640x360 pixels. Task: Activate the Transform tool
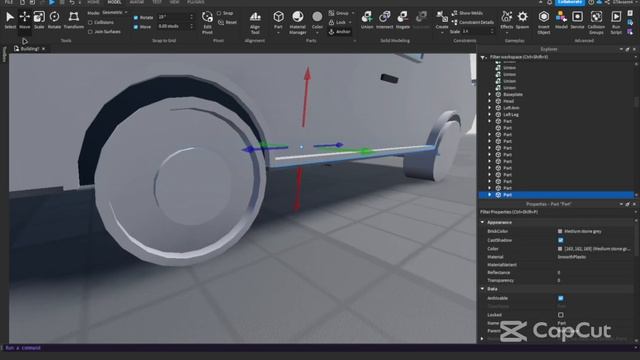pos(73,20)
